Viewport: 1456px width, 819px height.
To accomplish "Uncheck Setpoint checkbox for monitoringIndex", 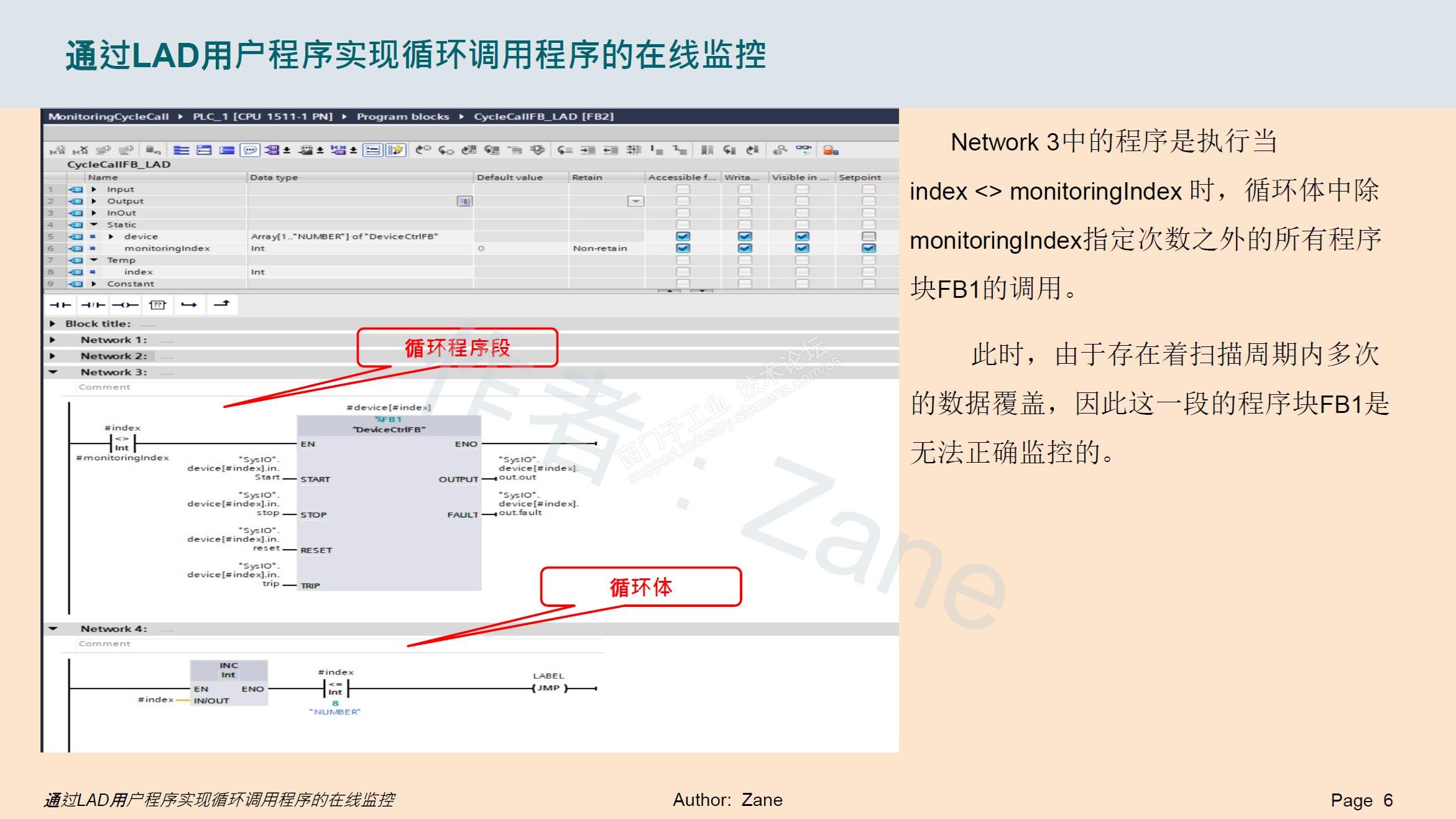I will point(869,248).
